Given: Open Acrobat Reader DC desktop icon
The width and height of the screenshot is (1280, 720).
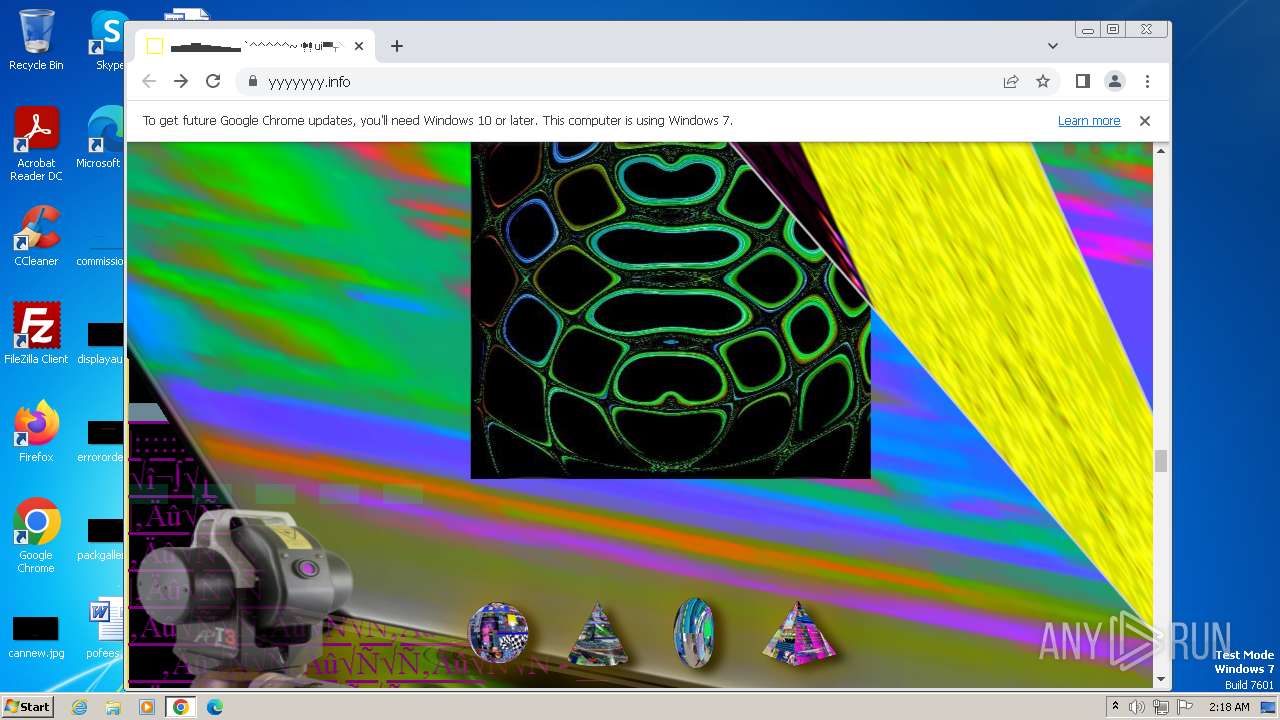Looking at the screenshot, I should (36, 145).
